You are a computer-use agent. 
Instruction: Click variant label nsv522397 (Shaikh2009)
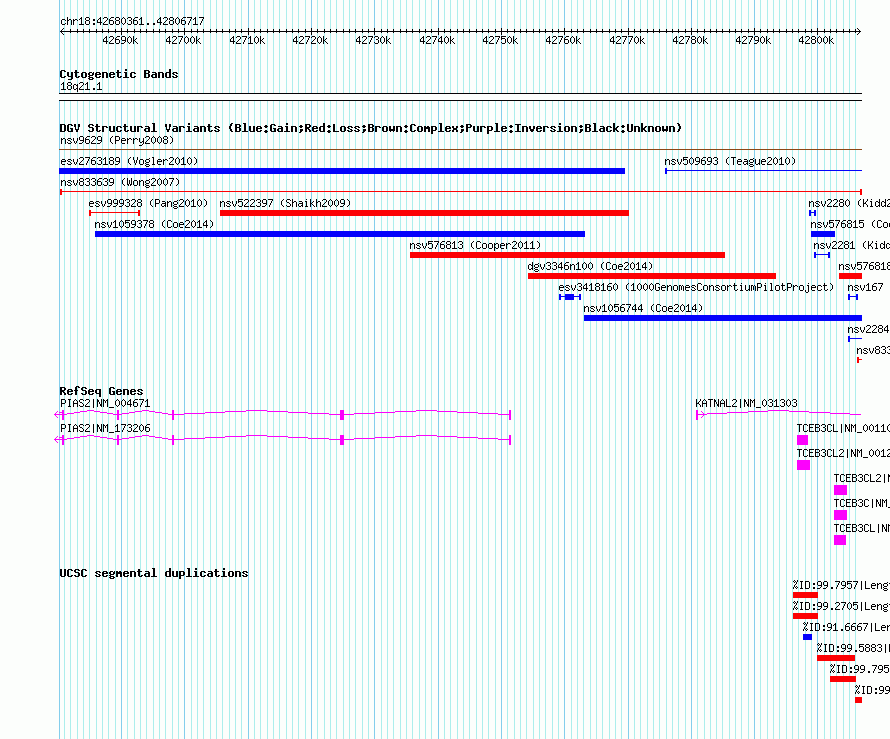285,203
